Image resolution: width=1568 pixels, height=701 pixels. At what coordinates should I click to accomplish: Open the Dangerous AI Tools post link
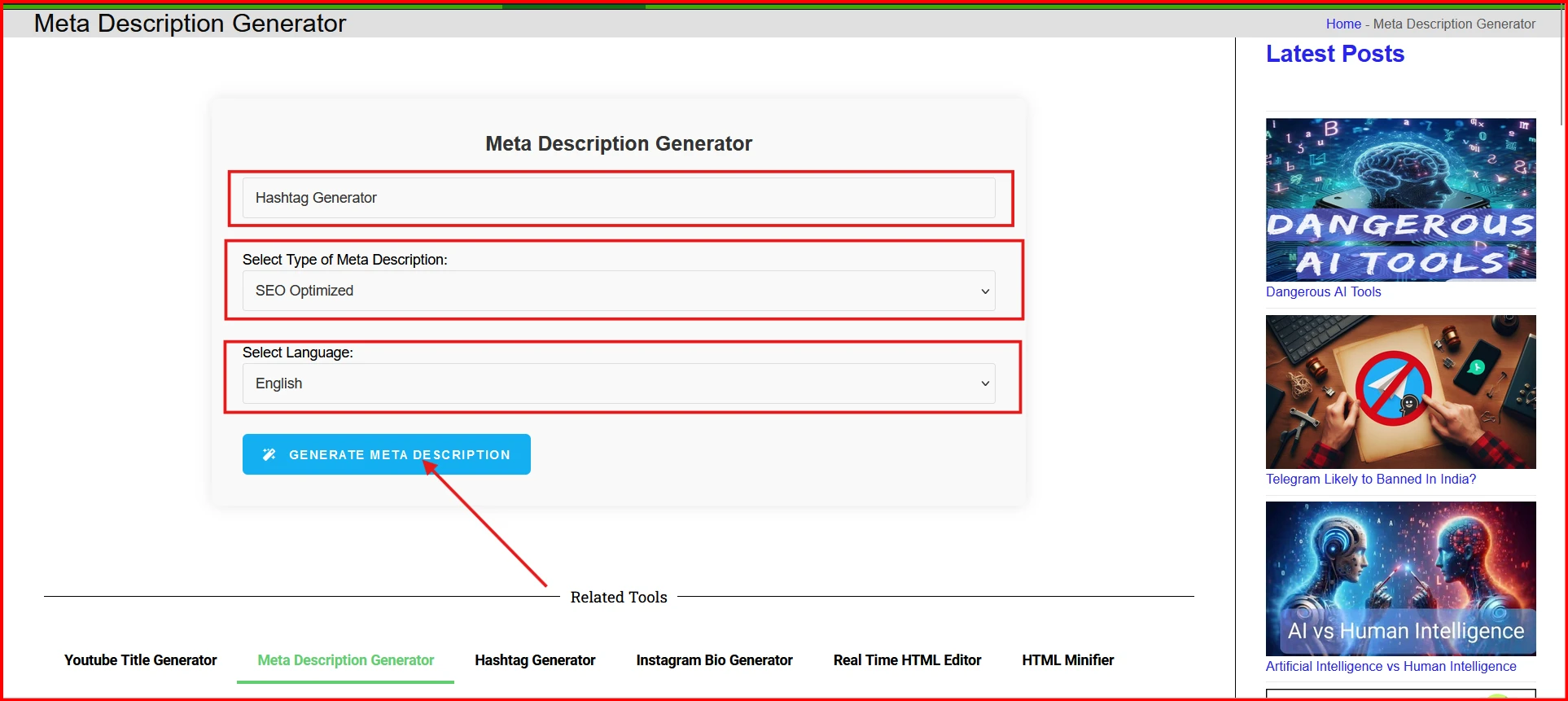click(1323, 292)
